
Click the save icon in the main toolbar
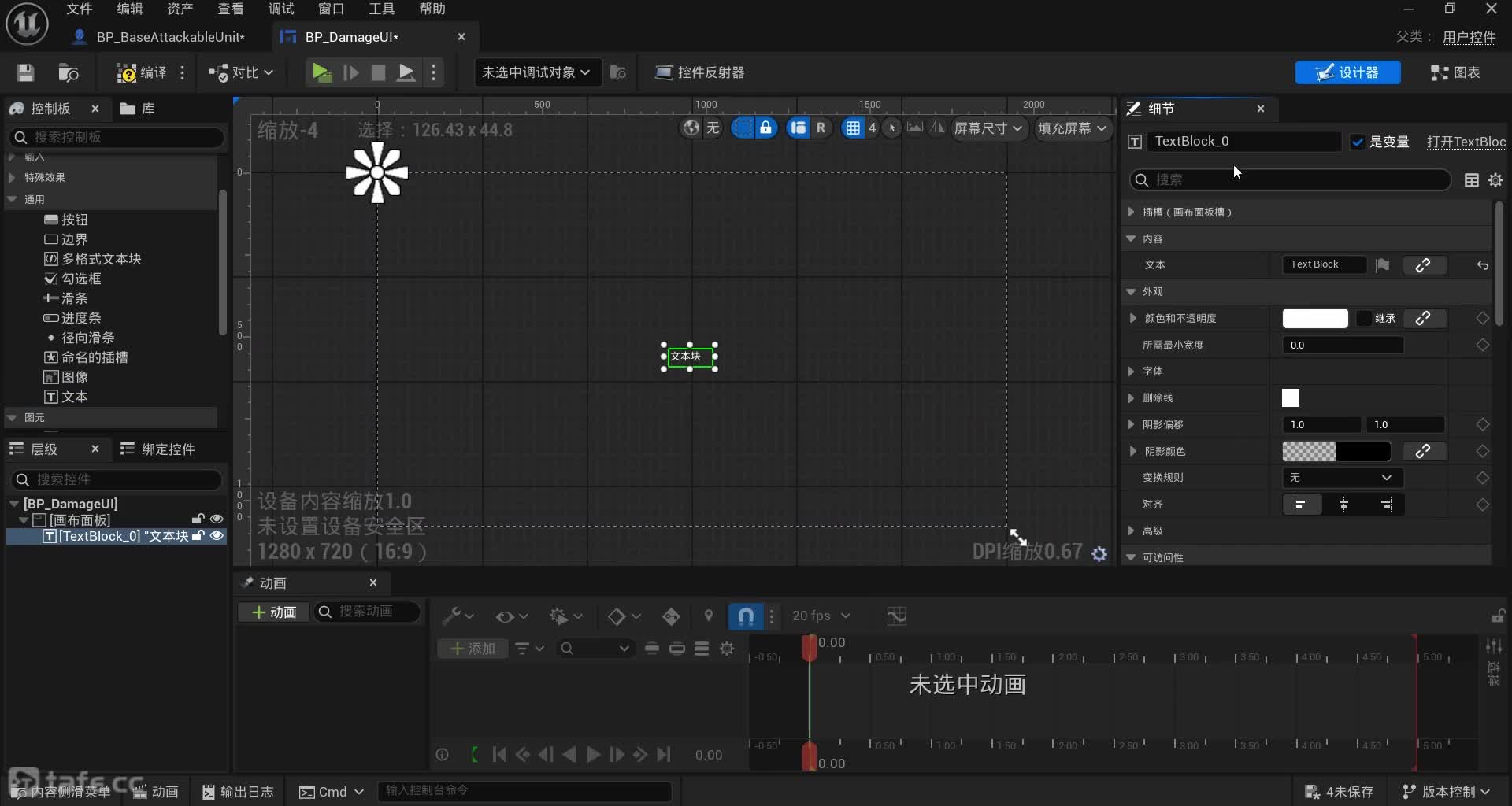(x=25, y=72)
